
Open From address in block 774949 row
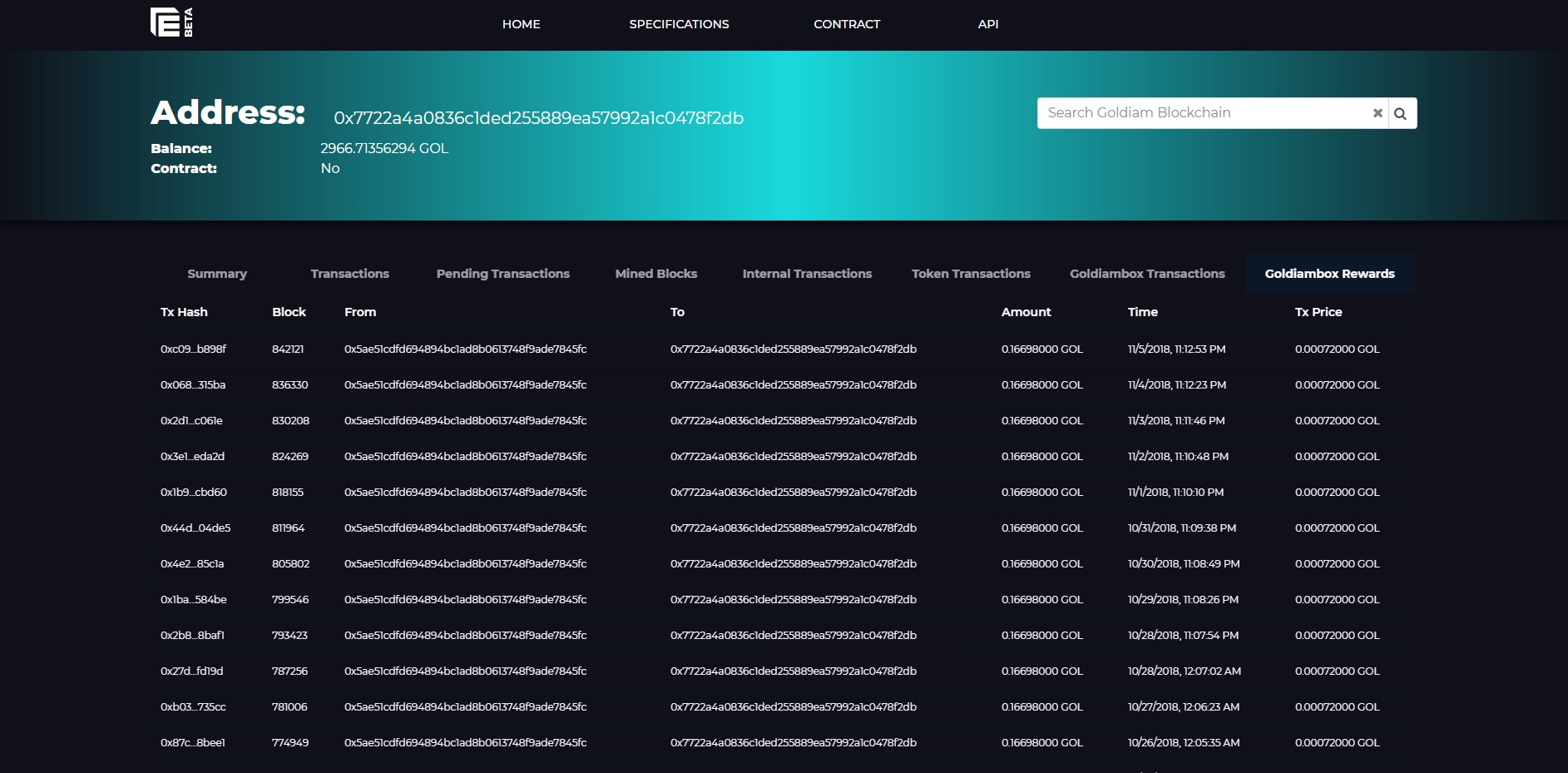466,743
